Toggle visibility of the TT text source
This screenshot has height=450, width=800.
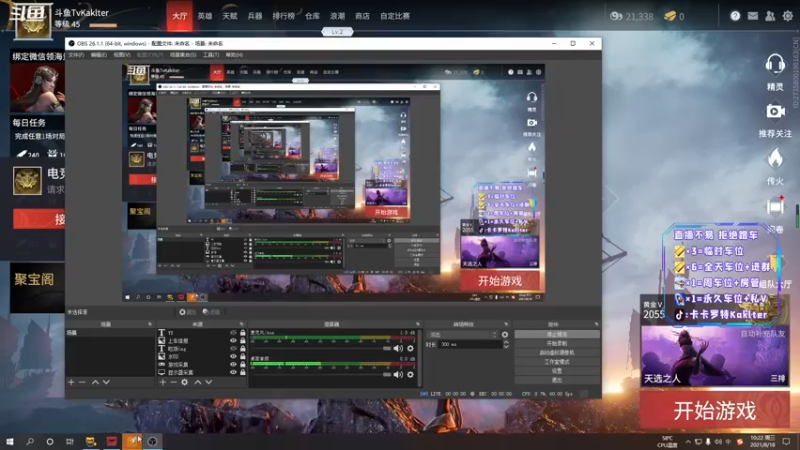point(233,333)
